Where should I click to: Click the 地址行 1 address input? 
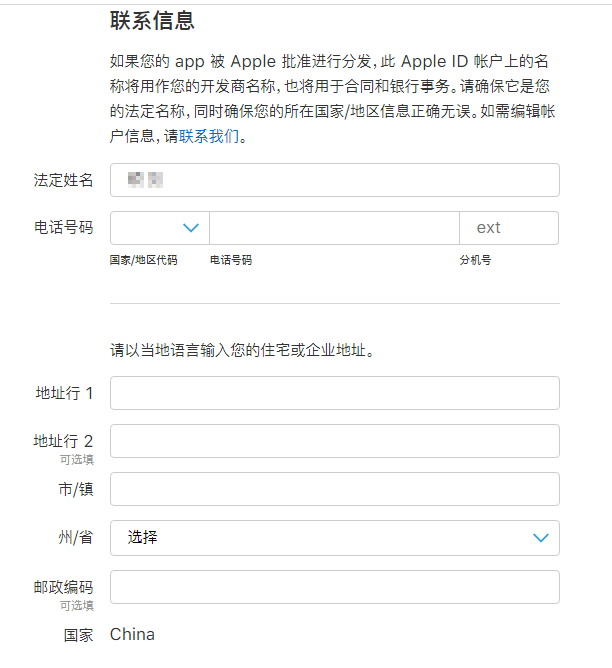pos(334,393)
